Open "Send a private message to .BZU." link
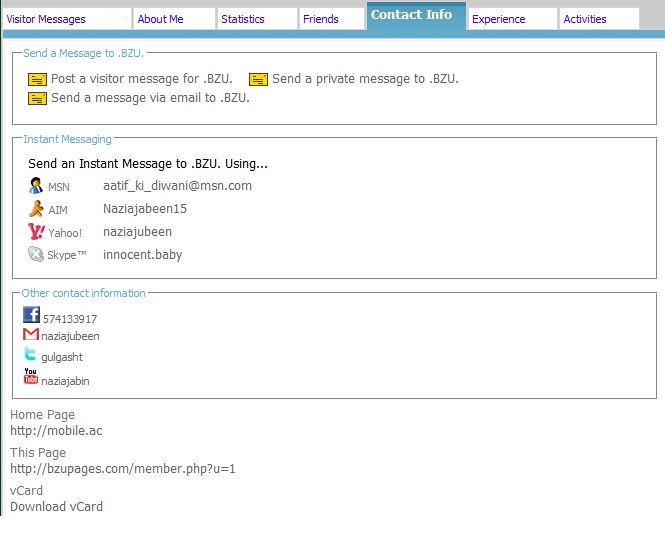 (x=365, y=79)
